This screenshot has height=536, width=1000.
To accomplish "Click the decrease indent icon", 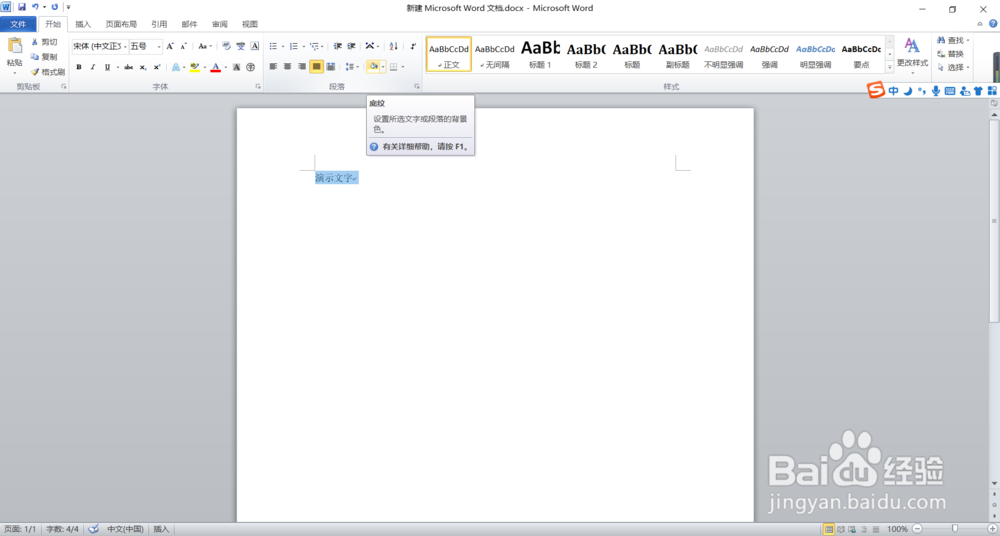I will [x=338, y=46].
